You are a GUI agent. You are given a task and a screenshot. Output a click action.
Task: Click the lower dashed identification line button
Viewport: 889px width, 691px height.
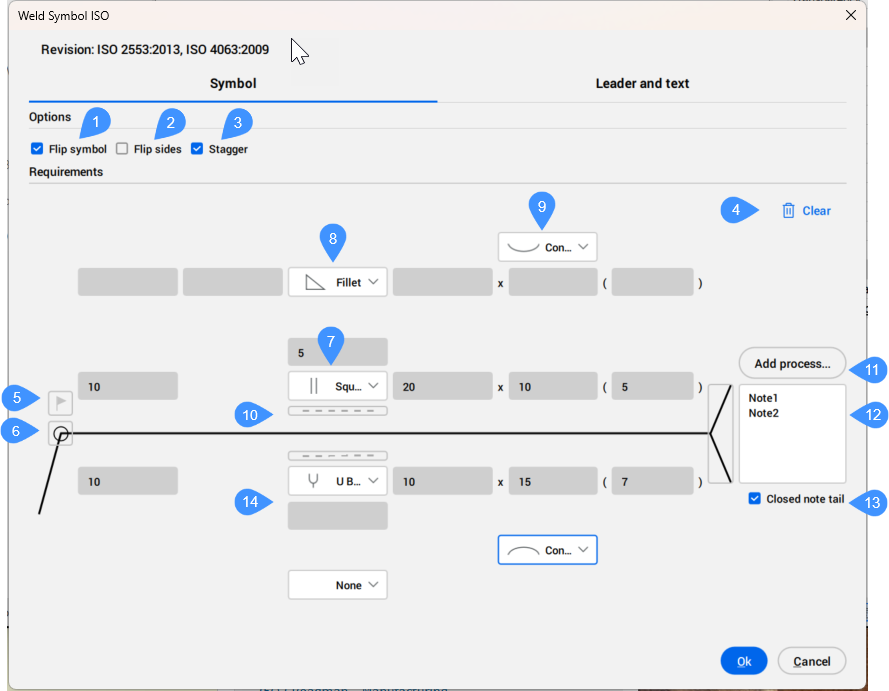pos(337,456)
